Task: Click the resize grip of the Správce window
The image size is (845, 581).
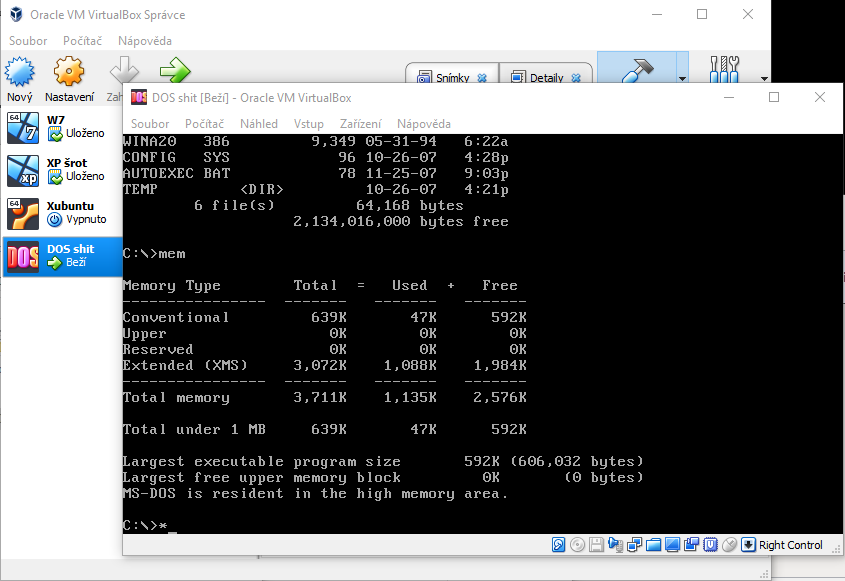Action: [x=764, y=575]
